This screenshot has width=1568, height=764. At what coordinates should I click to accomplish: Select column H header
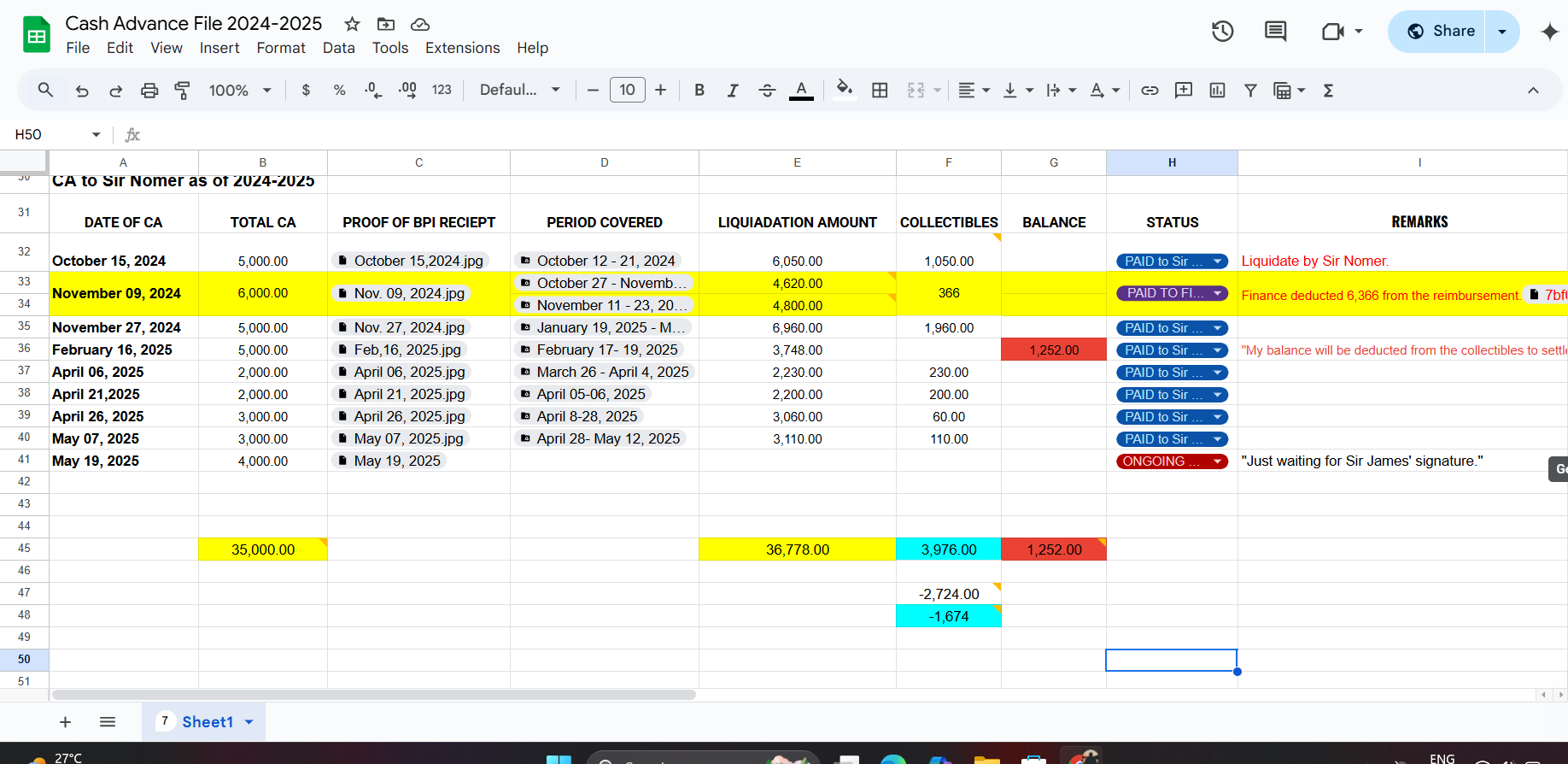point(1172,162)
